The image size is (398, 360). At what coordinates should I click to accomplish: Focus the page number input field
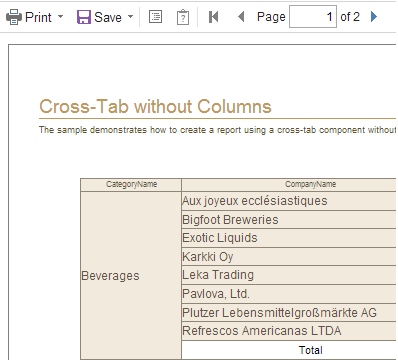pos(313,16)
